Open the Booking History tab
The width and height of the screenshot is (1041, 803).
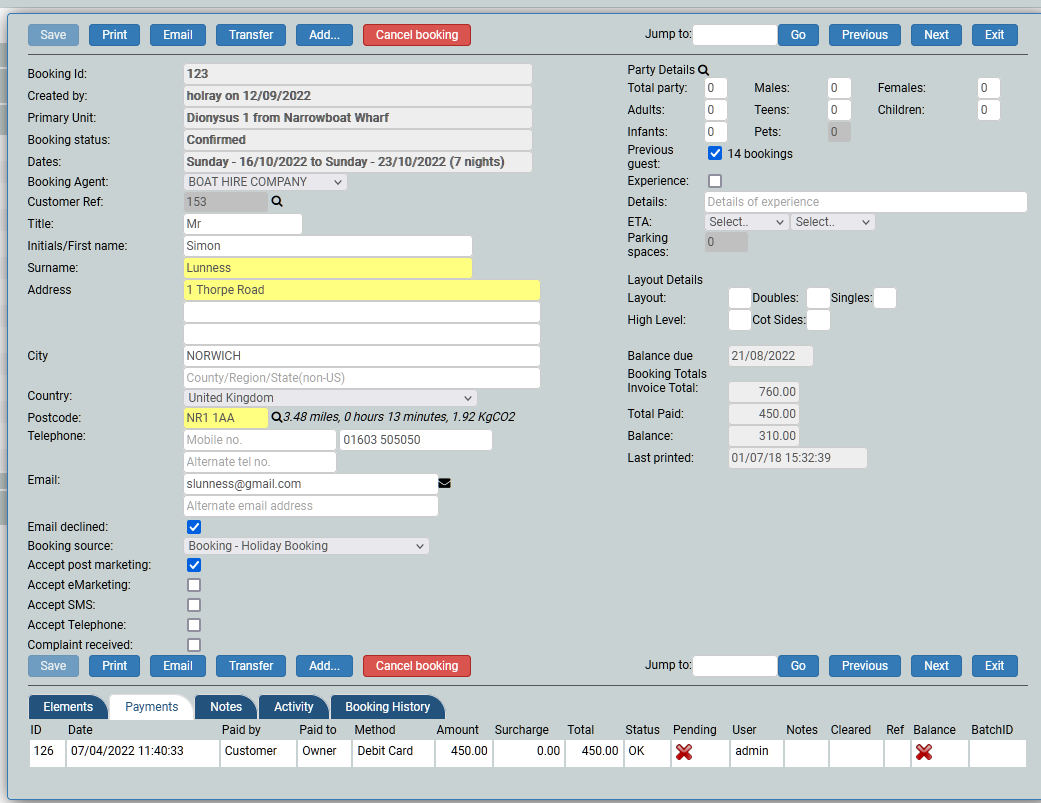(x=387, y=707)
